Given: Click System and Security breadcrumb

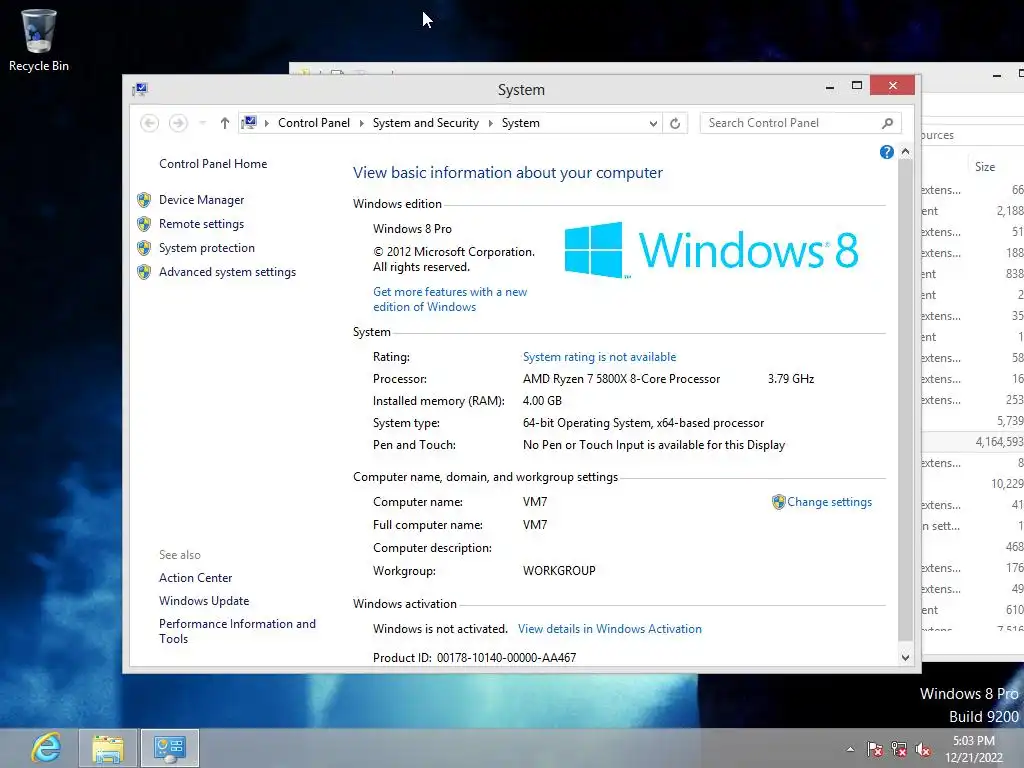Looking at the screenshot, I should coord(425,123).
